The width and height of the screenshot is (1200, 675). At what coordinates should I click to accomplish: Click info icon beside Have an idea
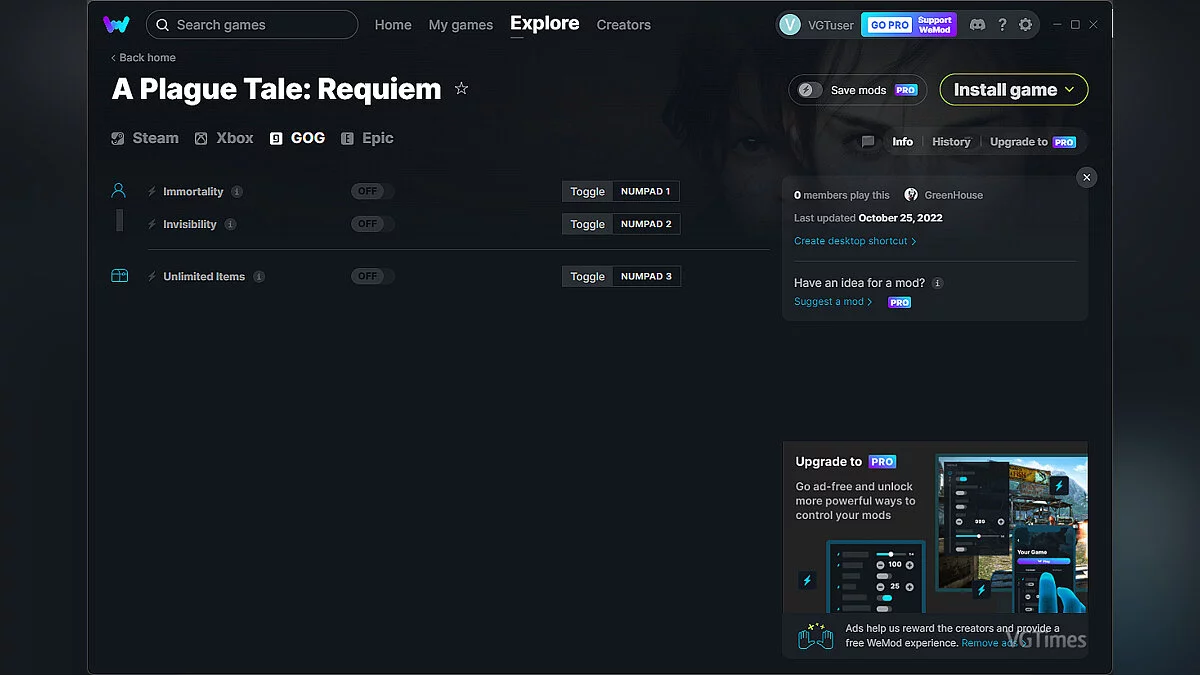pyautogui.click(x=937, y=283)
